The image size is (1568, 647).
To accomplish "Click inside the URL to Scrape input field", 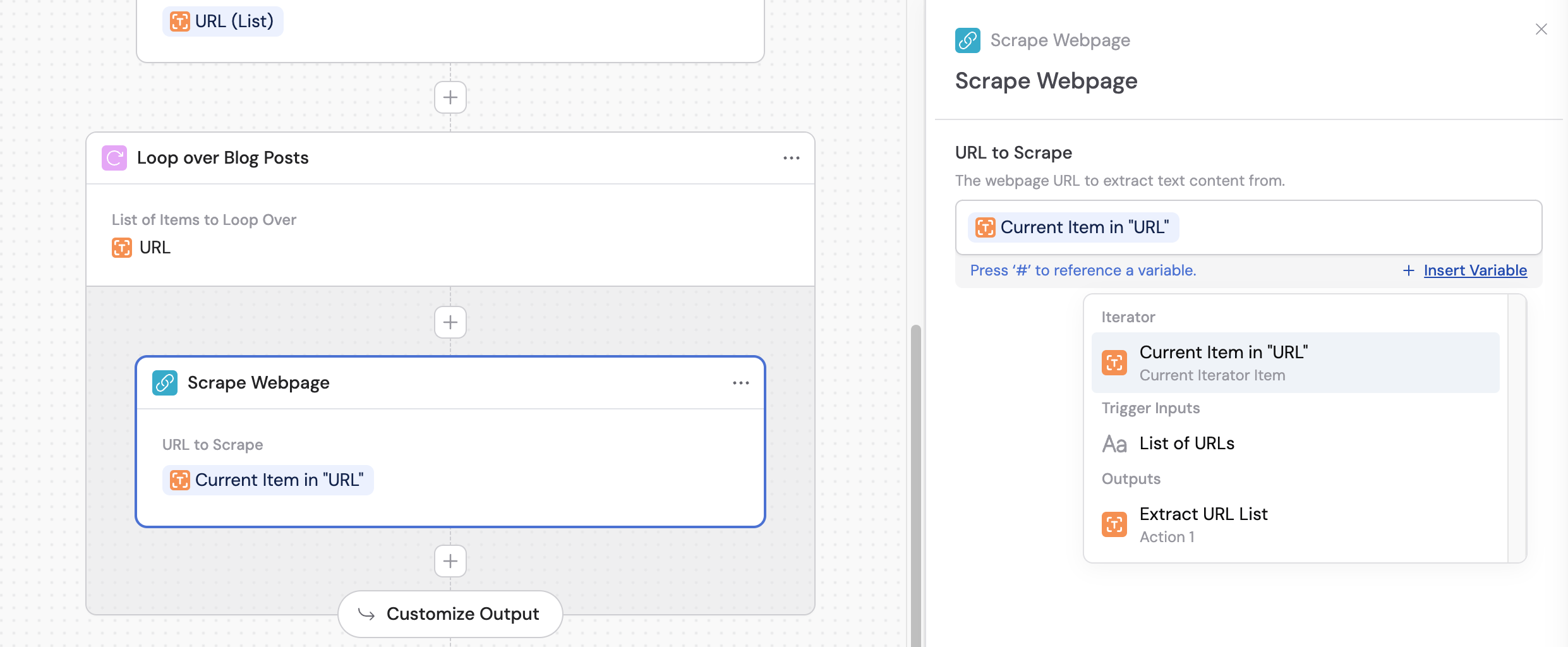I will tap(1327, 227).
